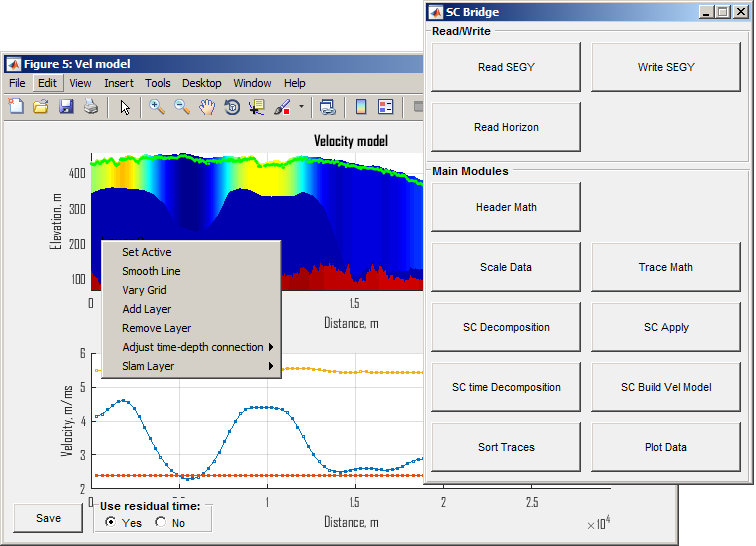
Task: Choose Add Layer from context menu
Action: 192,309
